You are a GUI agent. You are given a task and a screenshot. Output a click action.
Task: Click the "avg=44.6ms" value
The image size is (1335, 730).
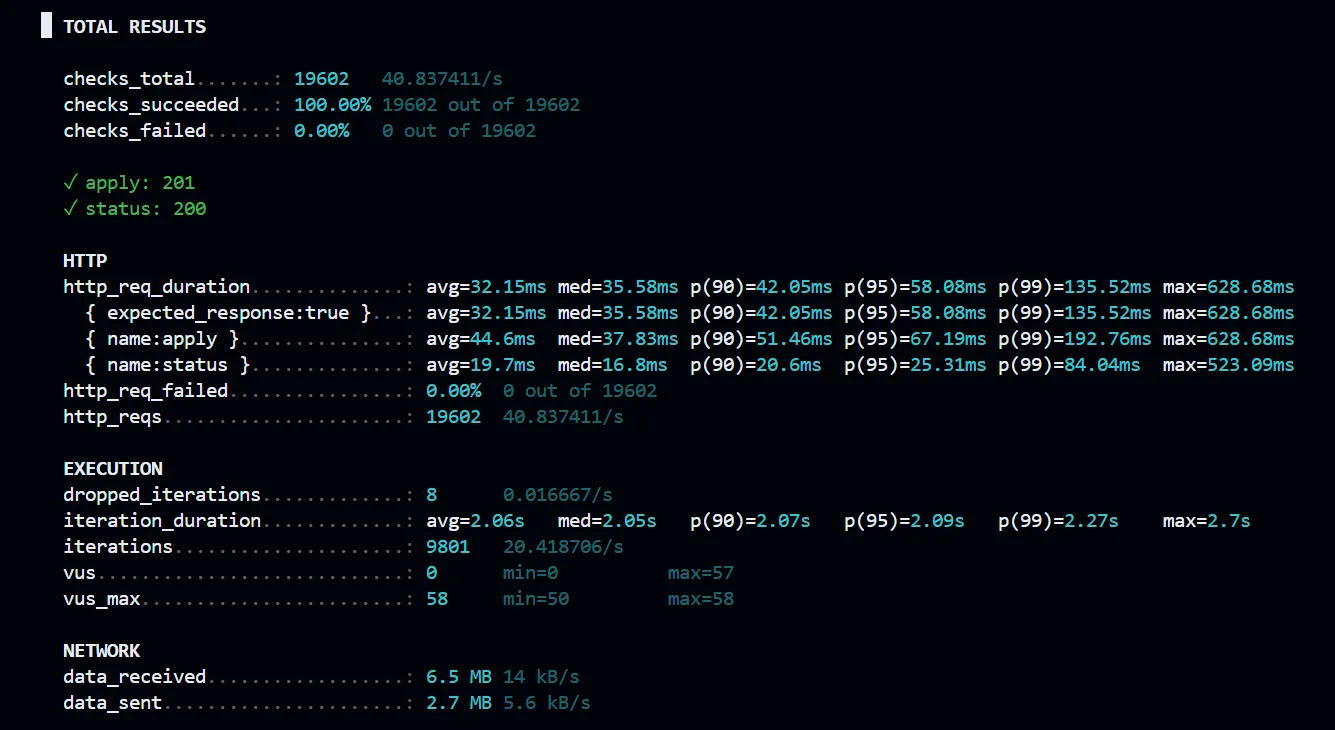pos(481,339)
